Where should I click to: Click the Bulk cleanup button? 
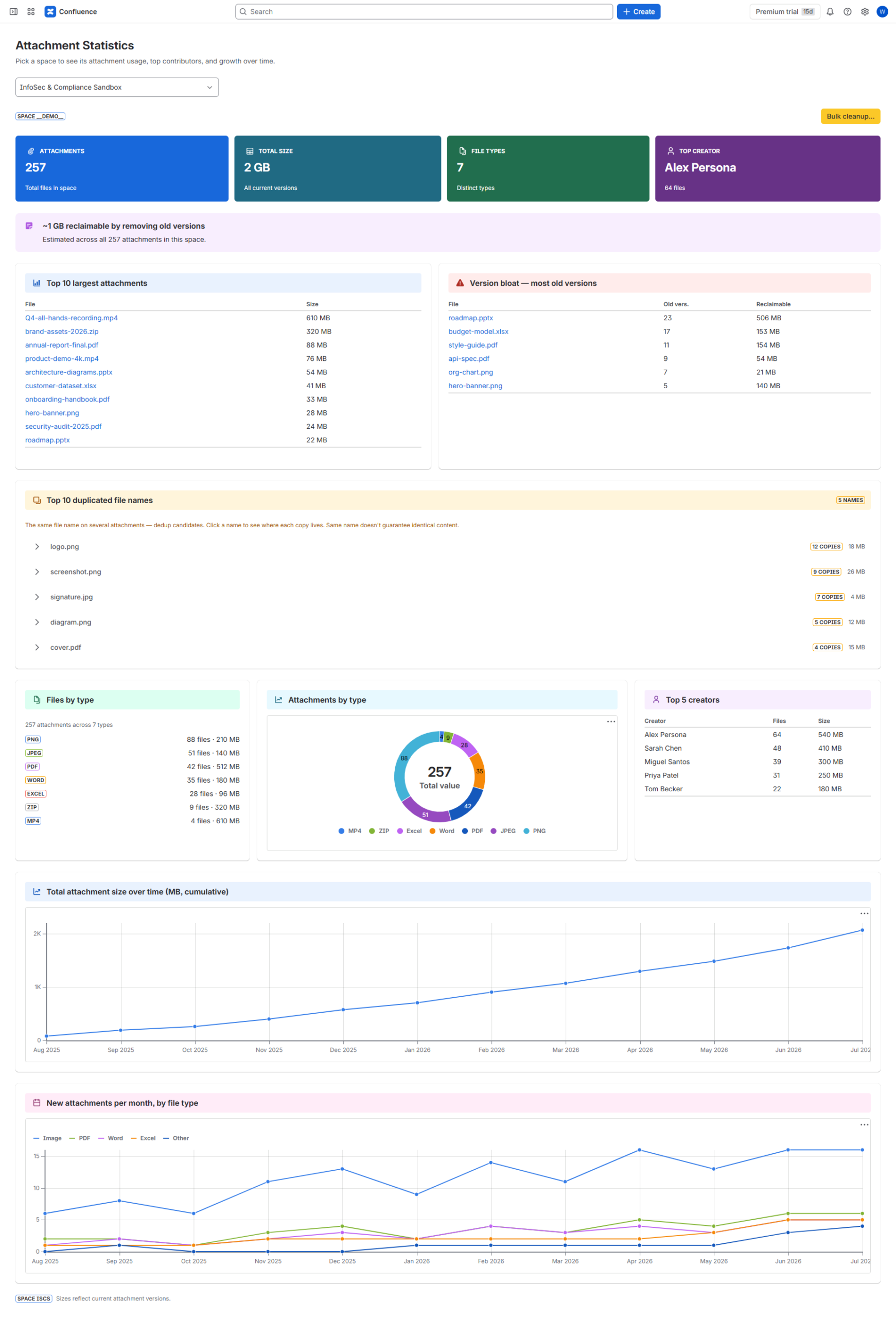pyautogui.click(x=850, y=116)
